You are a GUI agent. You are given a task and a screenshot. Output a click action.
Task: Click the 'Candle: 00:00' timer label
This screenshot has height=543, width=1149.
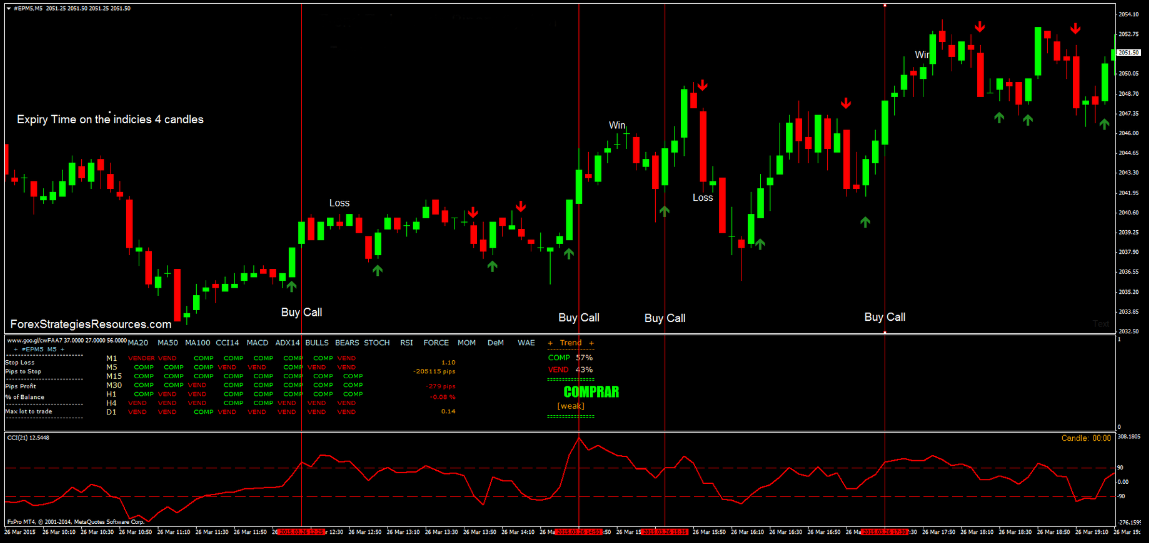(1087, 438)
